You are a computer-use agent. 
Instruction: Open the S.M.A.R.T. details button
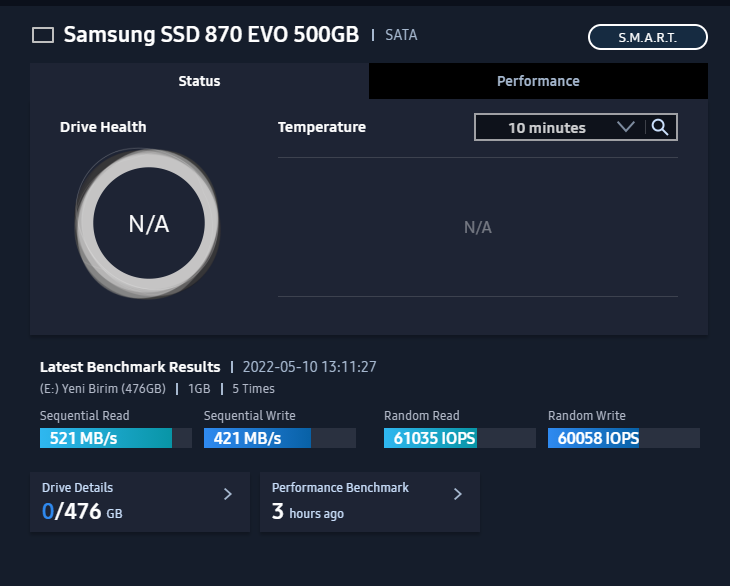tap(648, 37)
